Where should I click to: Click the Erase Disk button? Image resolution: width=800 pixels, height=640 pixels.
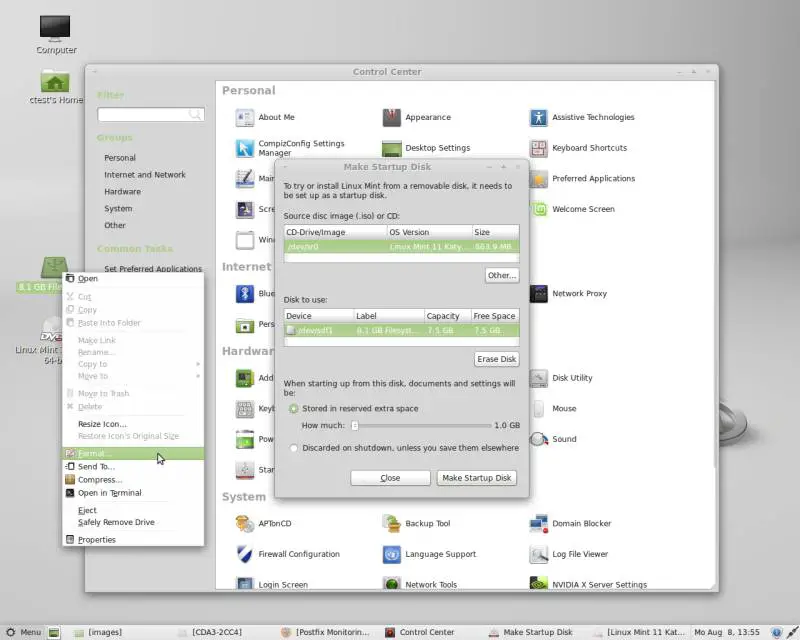point(496,359)
